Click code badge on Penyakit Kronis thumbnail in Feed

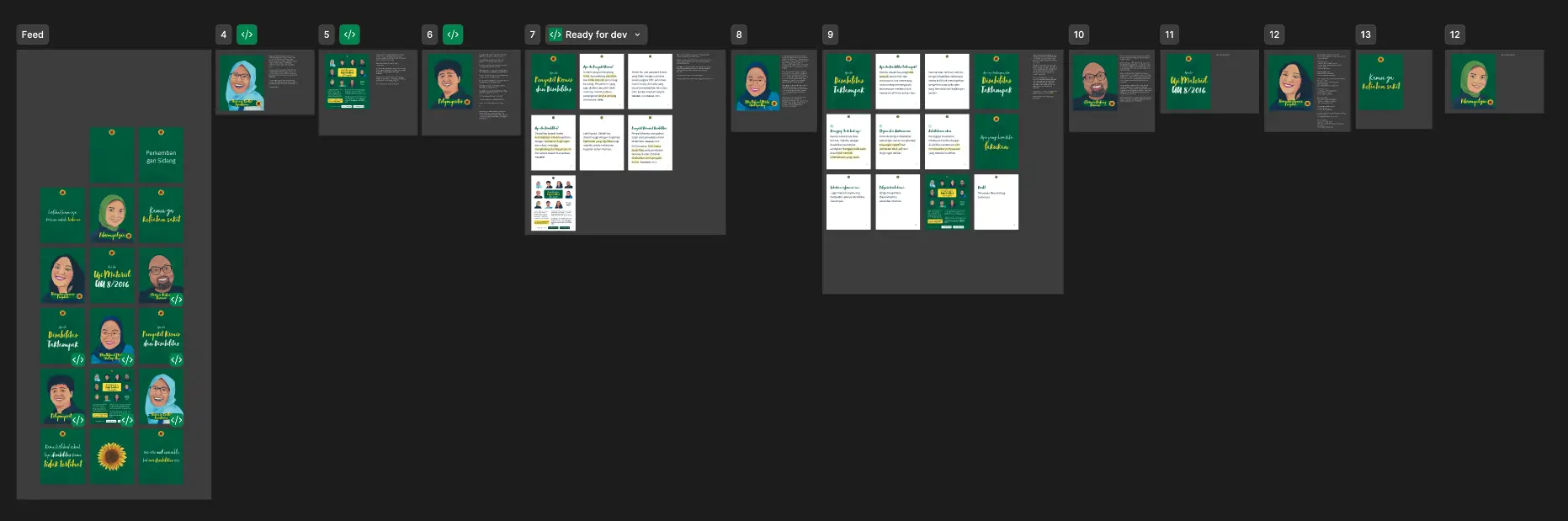point(176,359)
